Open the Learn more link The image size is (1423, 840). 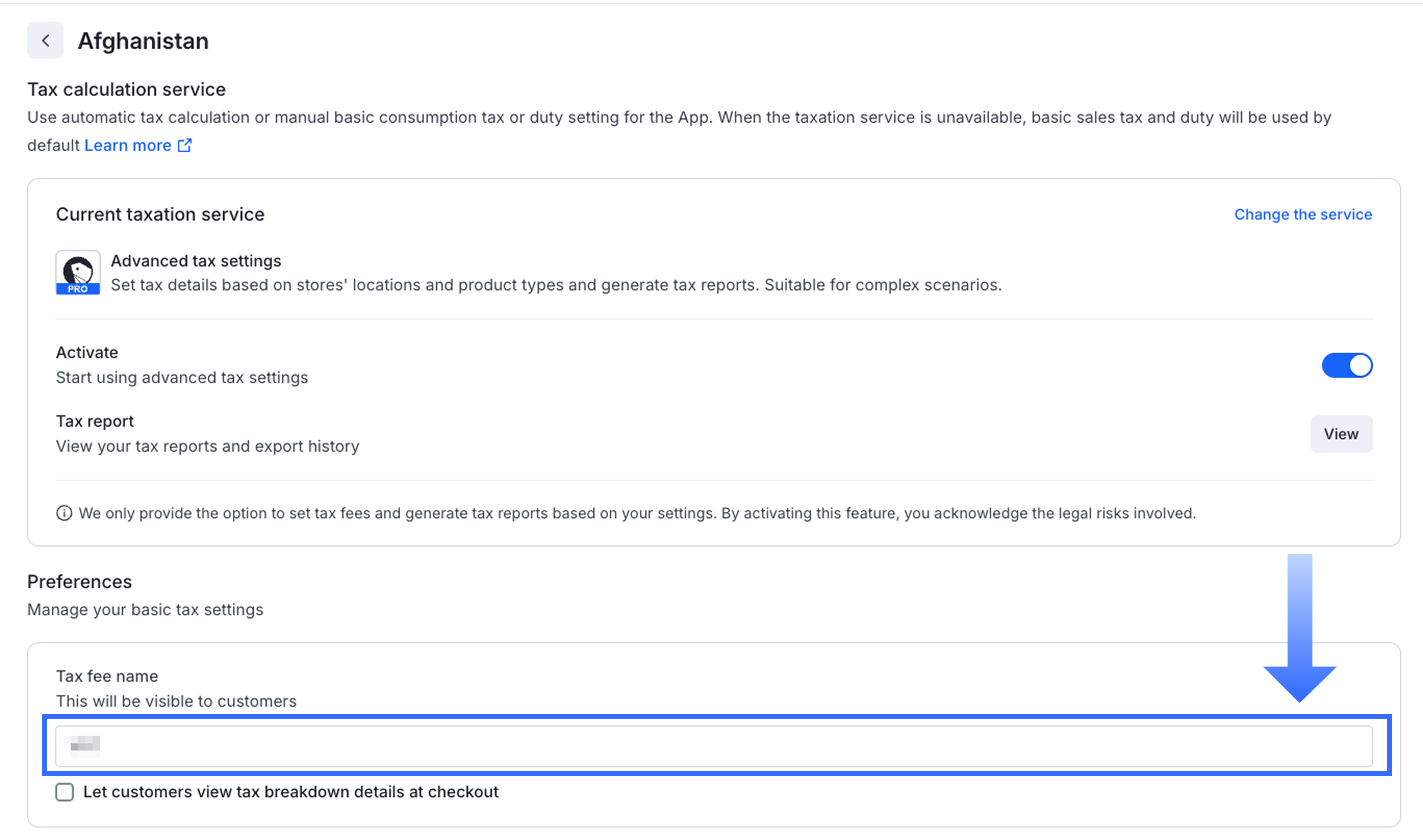tap(127, 146)
